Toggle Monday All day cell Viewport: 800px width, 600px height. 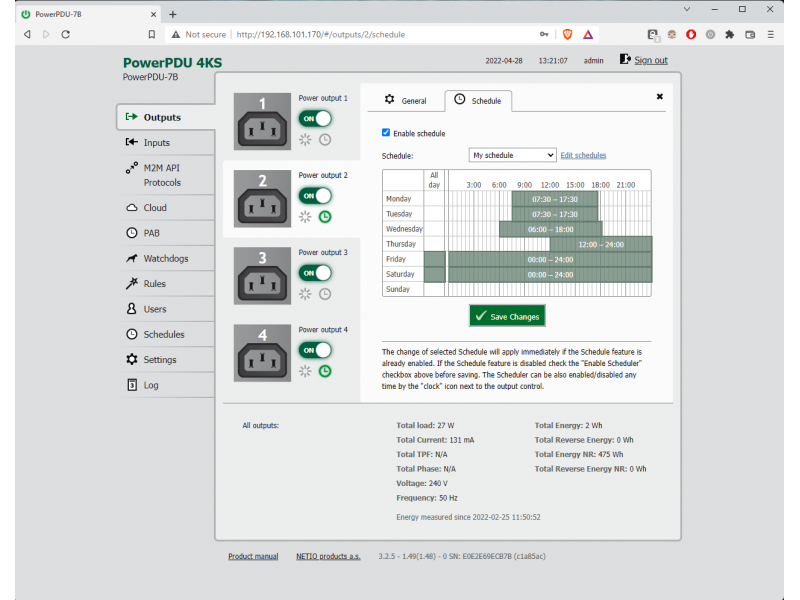pyautogui.click(x=434, y=199)
